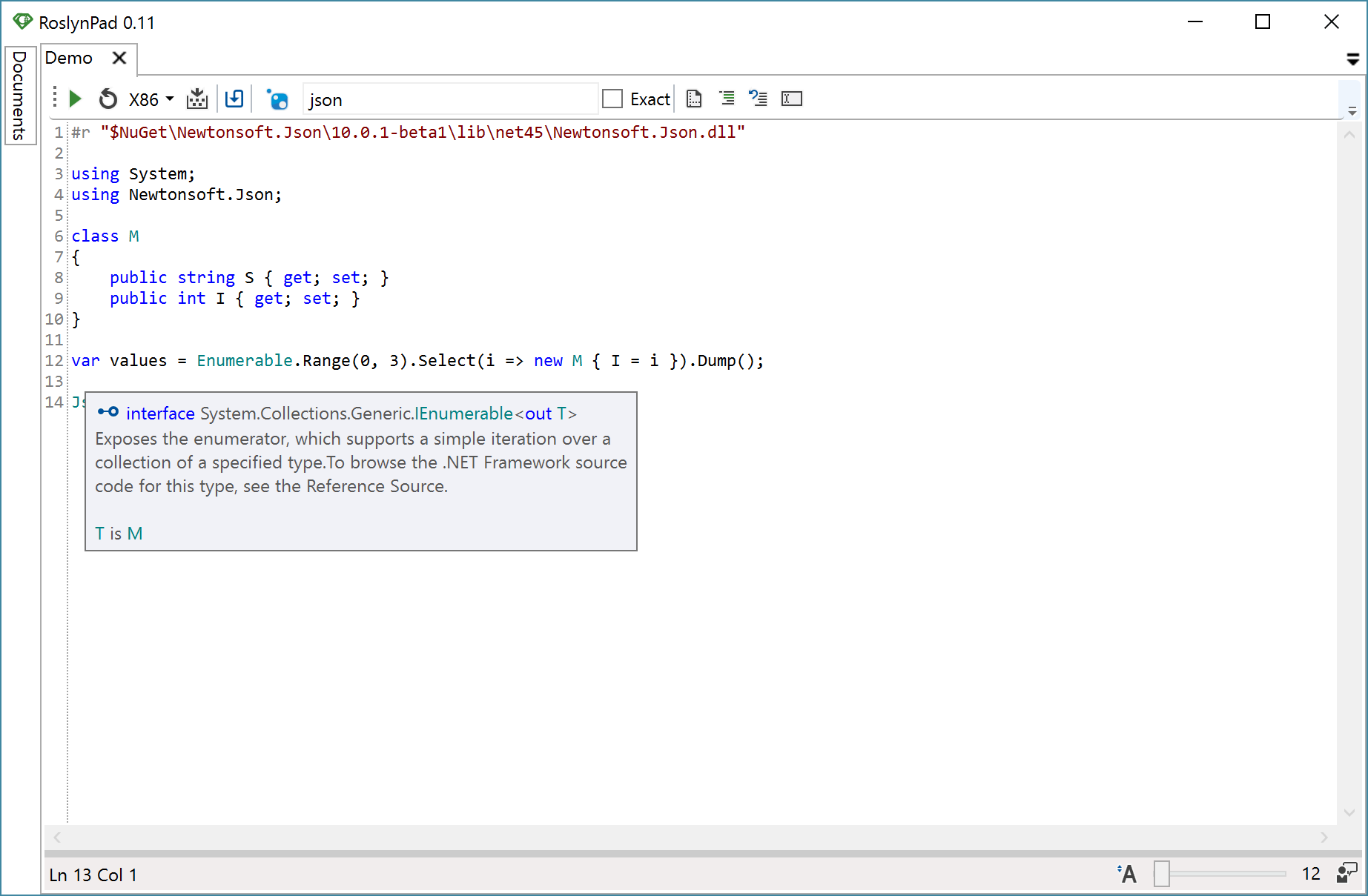Switch to the Demo tab
Screen dimensions: 1368x896
(x=69, y=58)
